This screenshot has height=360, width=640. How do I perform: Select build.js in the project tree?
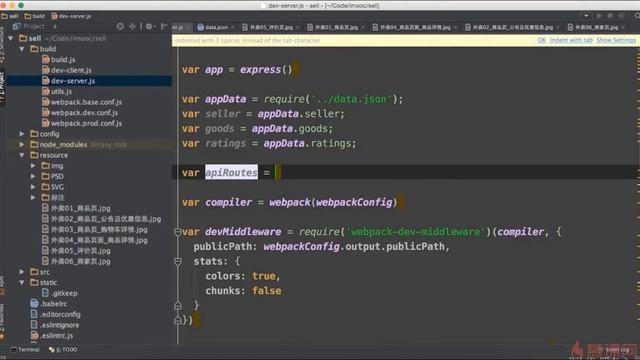tap(63, 60)
